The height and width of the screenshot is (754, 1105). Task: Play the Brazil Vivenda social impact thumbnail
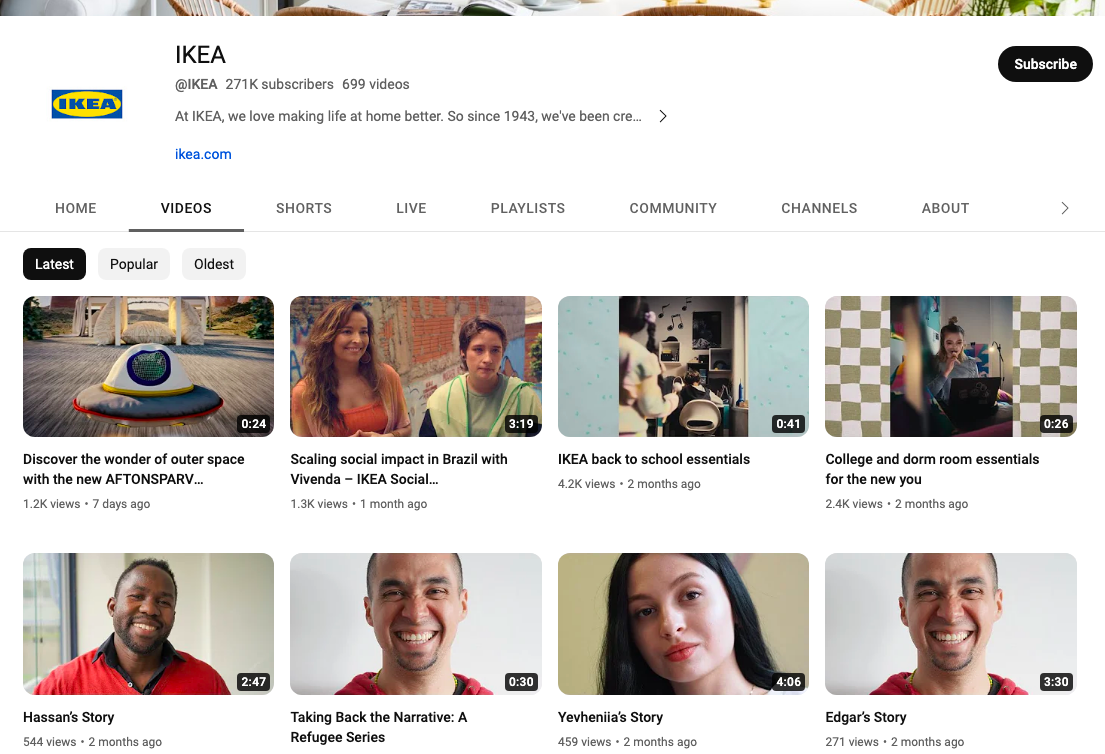point(416,366)
